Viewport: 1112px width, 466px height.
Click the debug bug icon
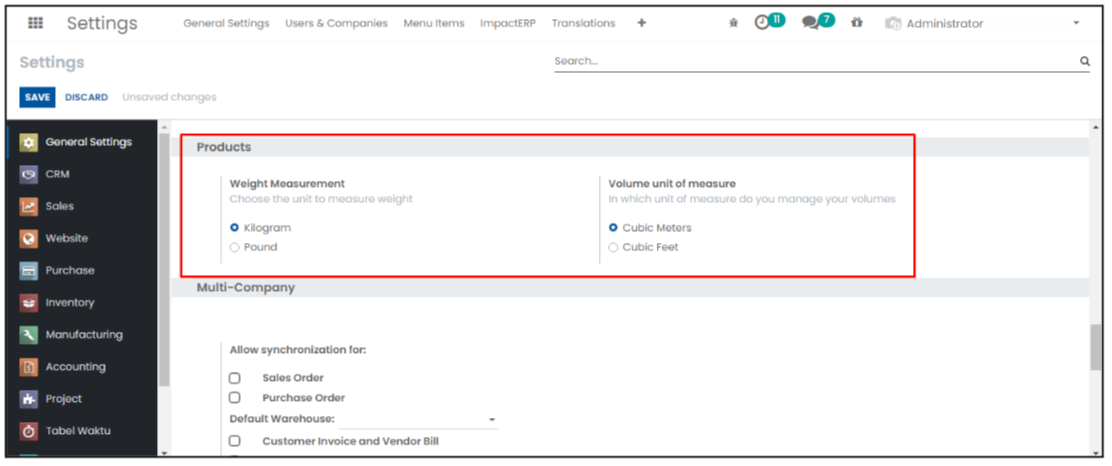pos(733,23)
